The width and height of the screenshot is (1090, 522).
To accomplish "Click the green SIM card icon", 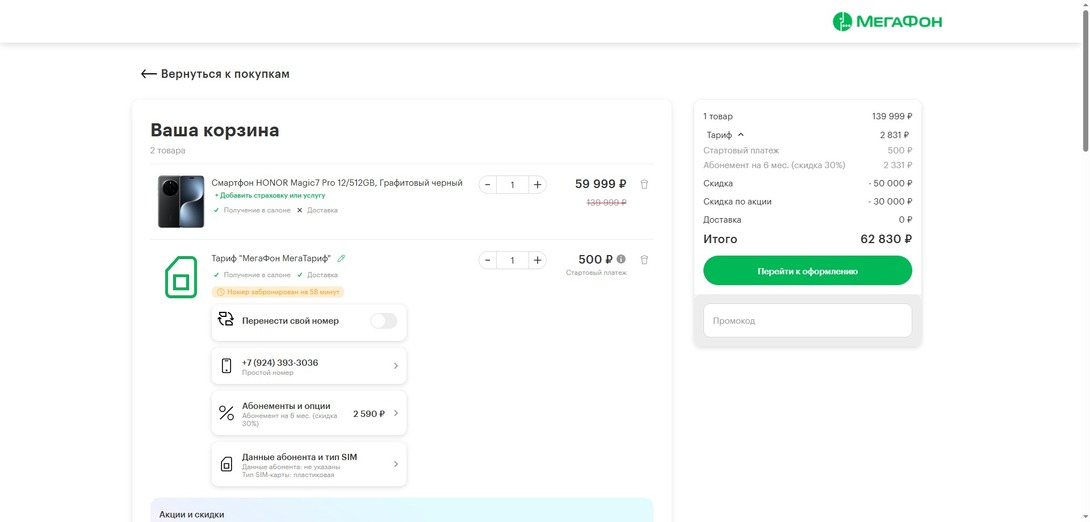I will [181, 277].
